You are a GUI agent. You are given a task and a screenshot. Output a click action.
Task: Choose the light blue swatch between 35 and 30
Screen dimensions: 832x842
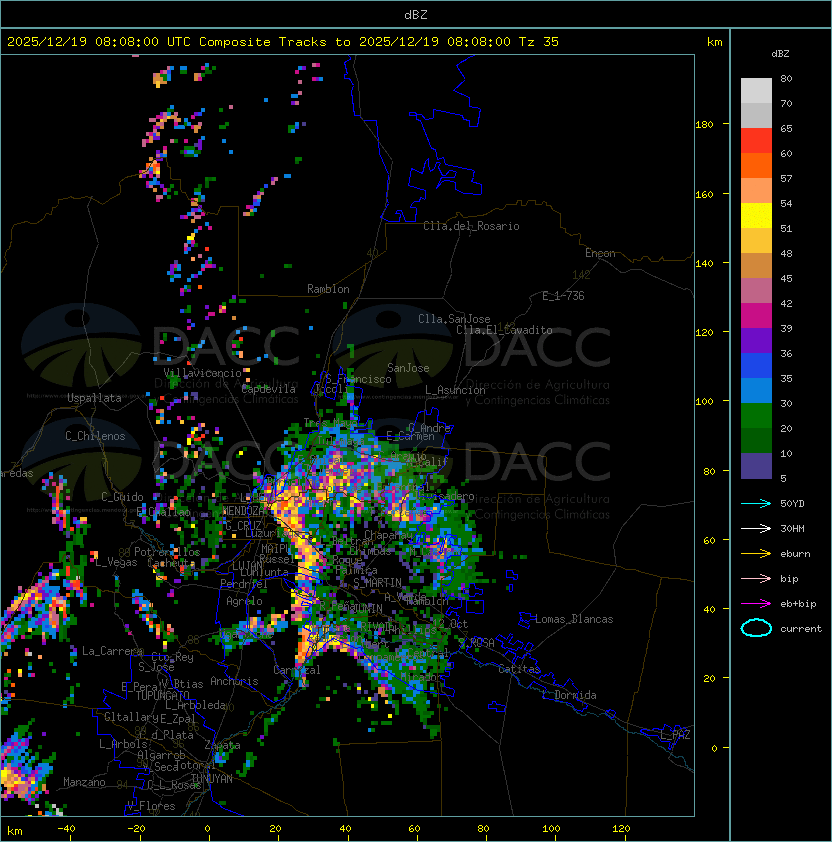(756, 390)
